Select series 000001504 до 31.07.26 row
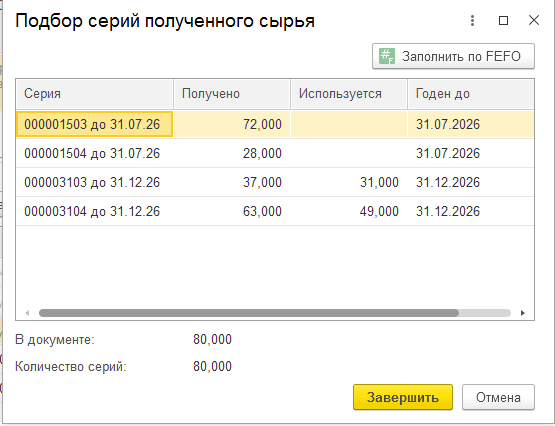This screenshot has width=555, height=426. [x=275, y=153]
